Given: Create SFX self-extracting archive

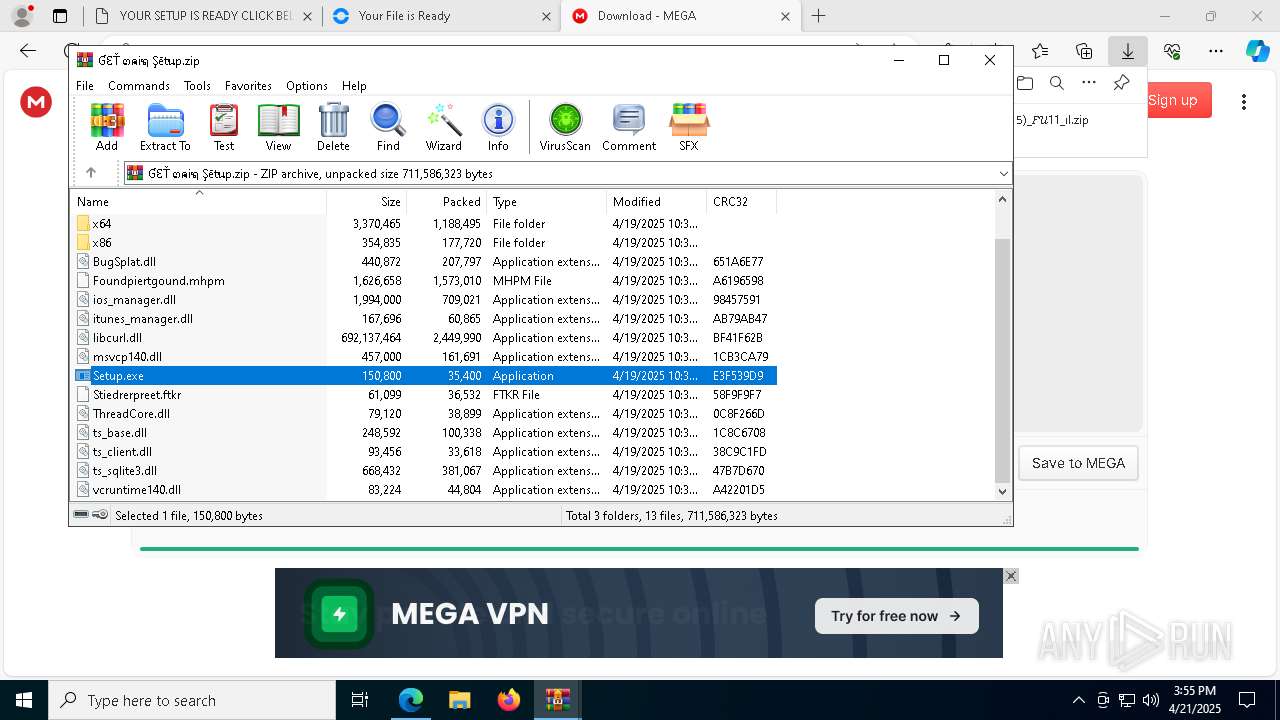Looking at the screenshot, I should coord(689,128).
